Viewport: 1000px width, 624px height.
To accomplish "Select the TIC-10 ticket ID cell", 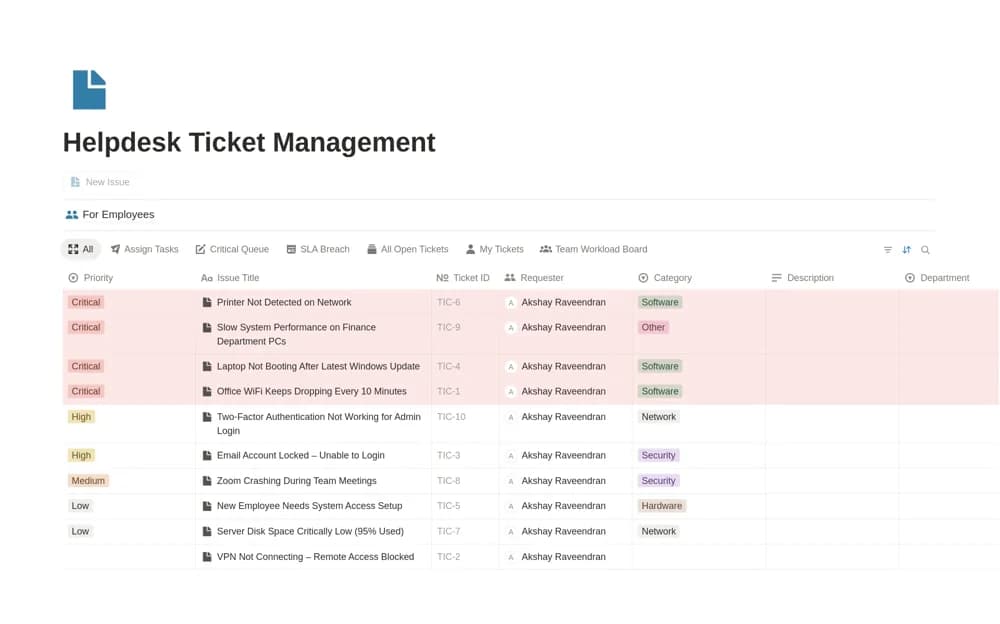I will click(x=466, y=424).
